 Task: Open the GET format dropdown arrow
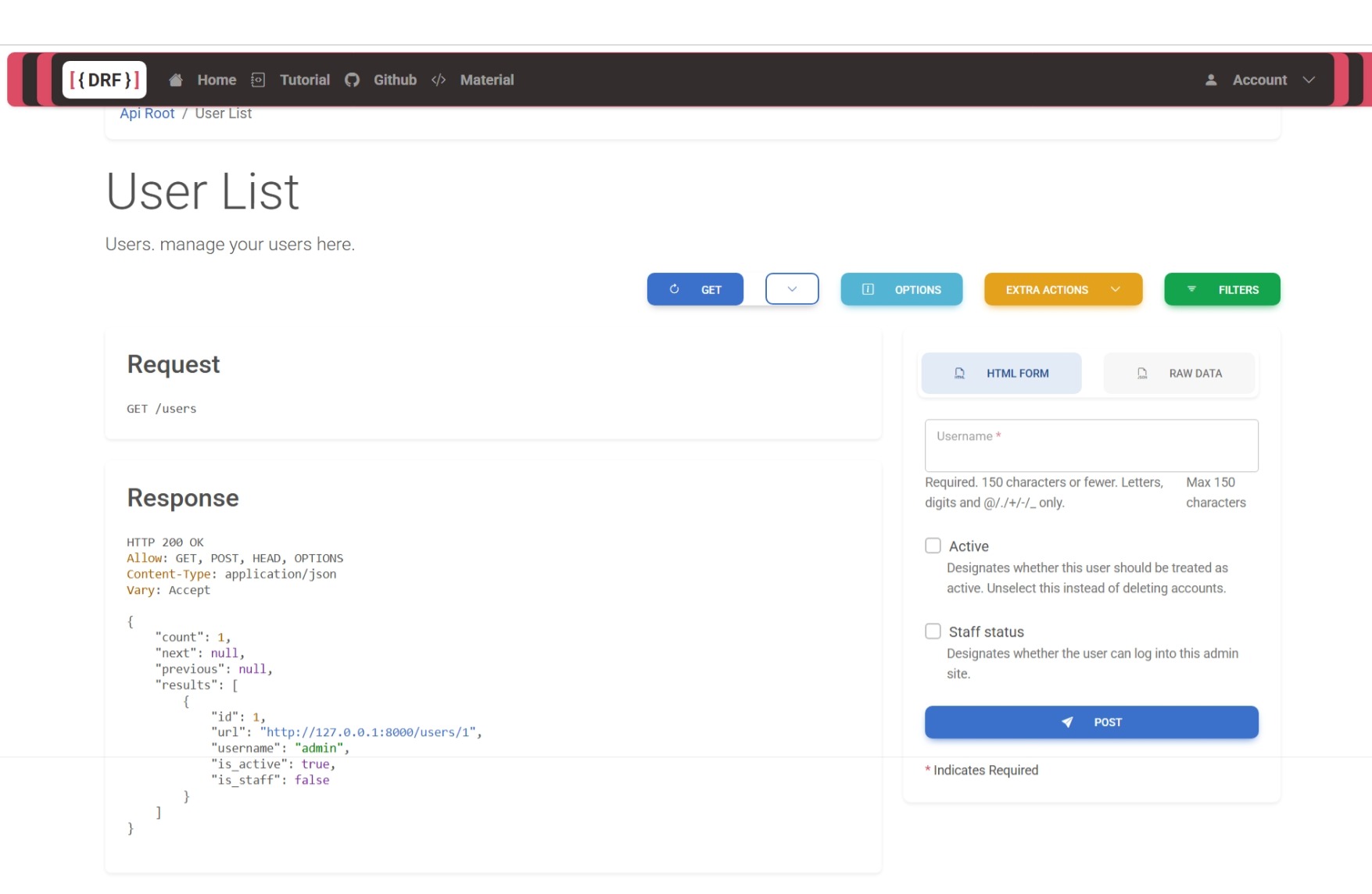(792, 289)
